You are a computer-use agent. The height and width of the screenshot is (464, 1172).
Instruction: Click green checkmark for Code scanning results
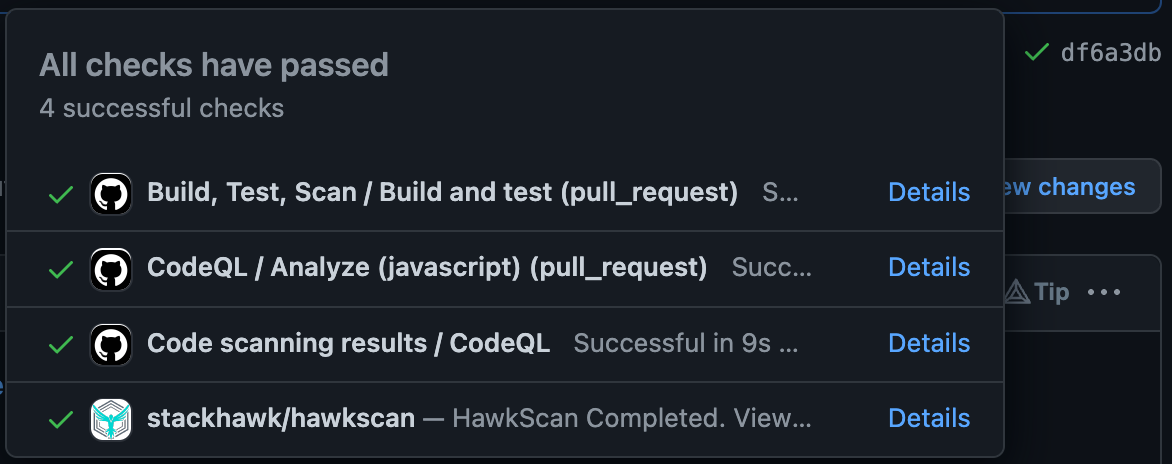click(61, 345)
